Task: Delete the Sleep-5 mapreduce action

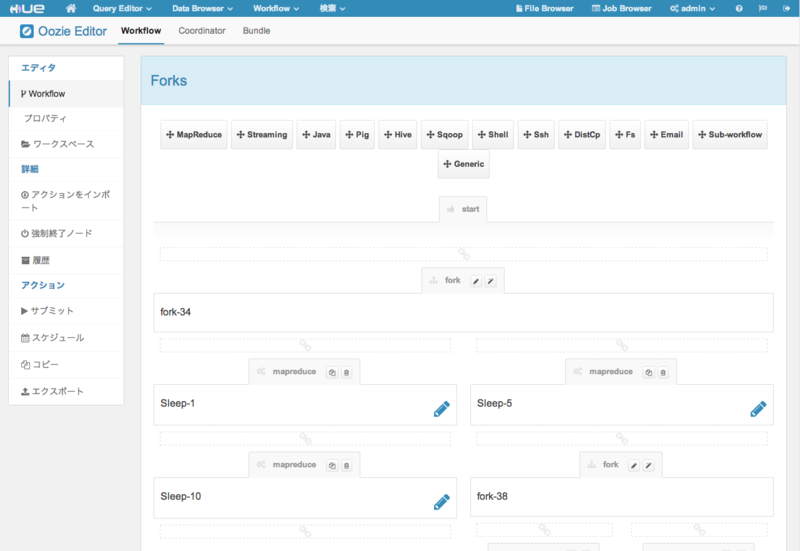Action: (x=663, y=372)
